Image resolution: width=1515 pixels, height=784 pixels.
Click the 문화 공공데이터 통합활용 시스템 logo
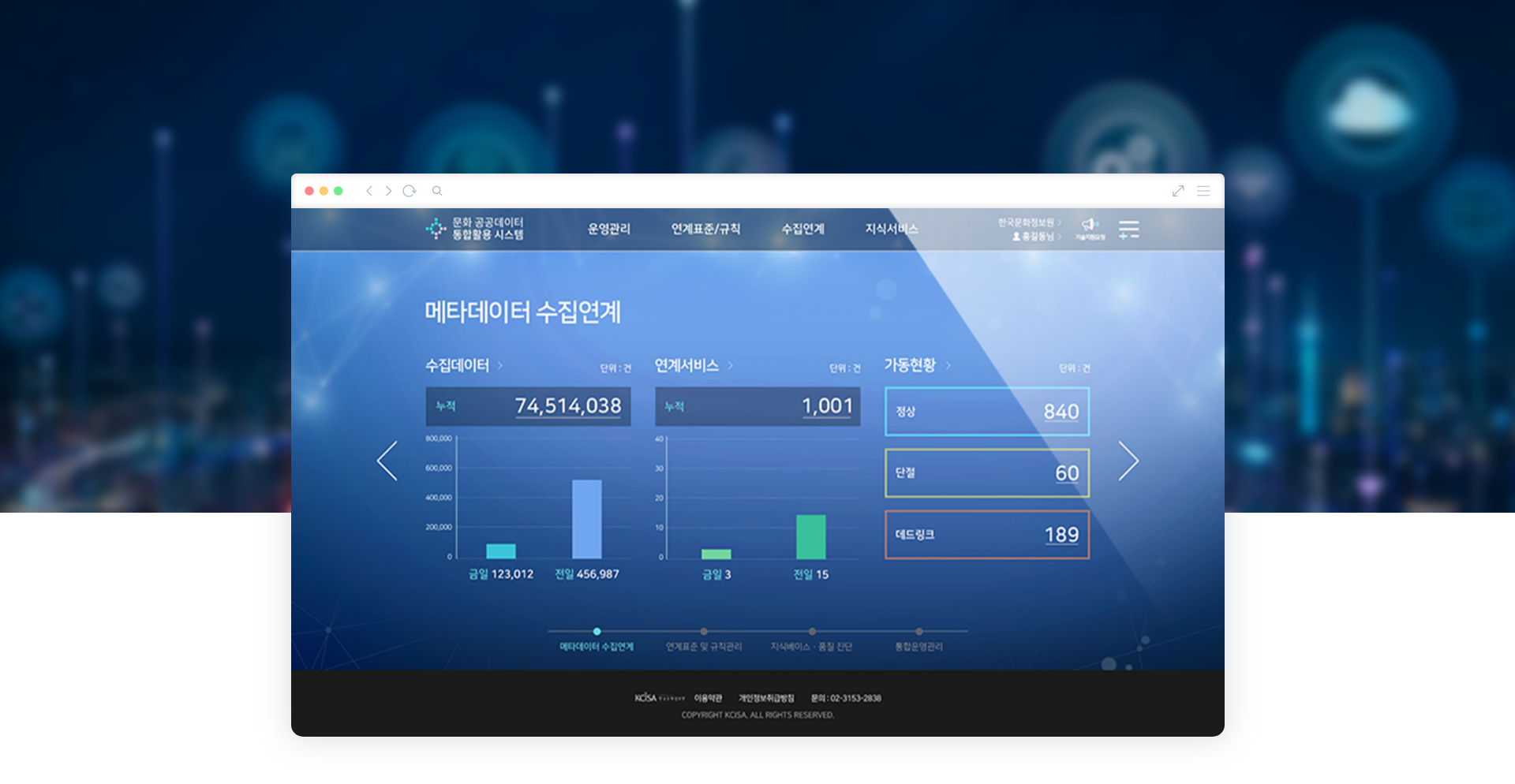(x=475, y=229)
